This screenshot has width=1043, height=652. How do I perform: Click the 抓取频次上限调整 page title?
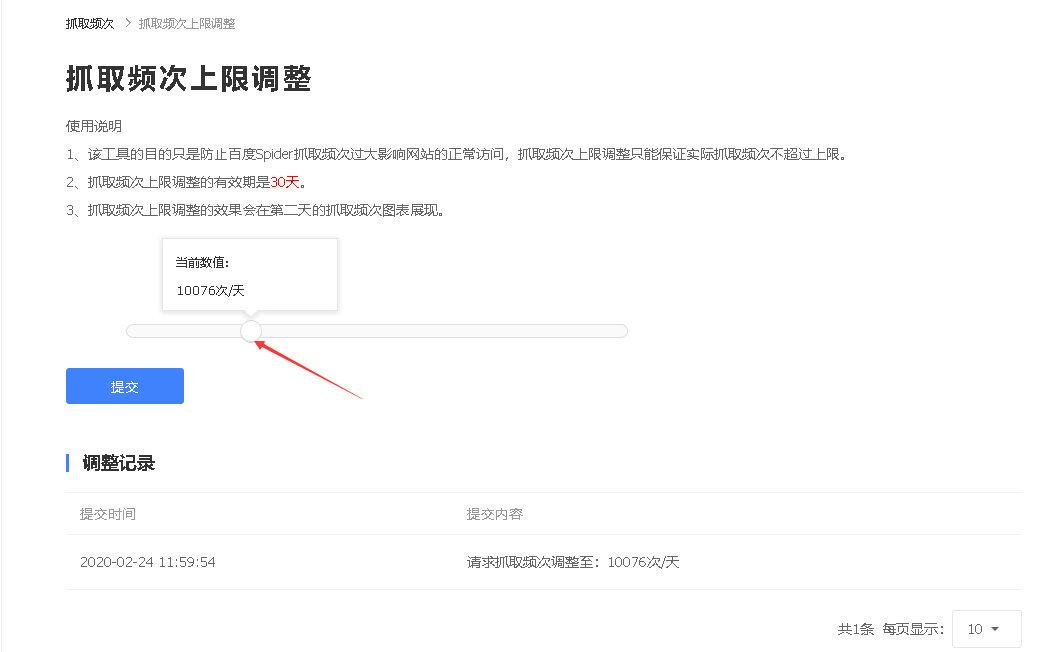click(188, 80)
